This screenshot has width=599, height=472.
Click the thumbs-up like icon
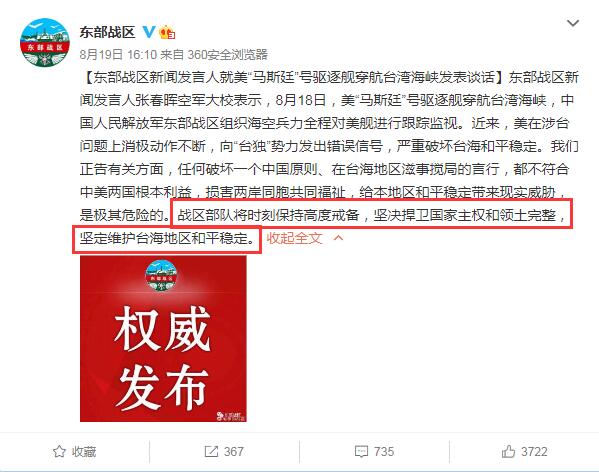(508, 451)
